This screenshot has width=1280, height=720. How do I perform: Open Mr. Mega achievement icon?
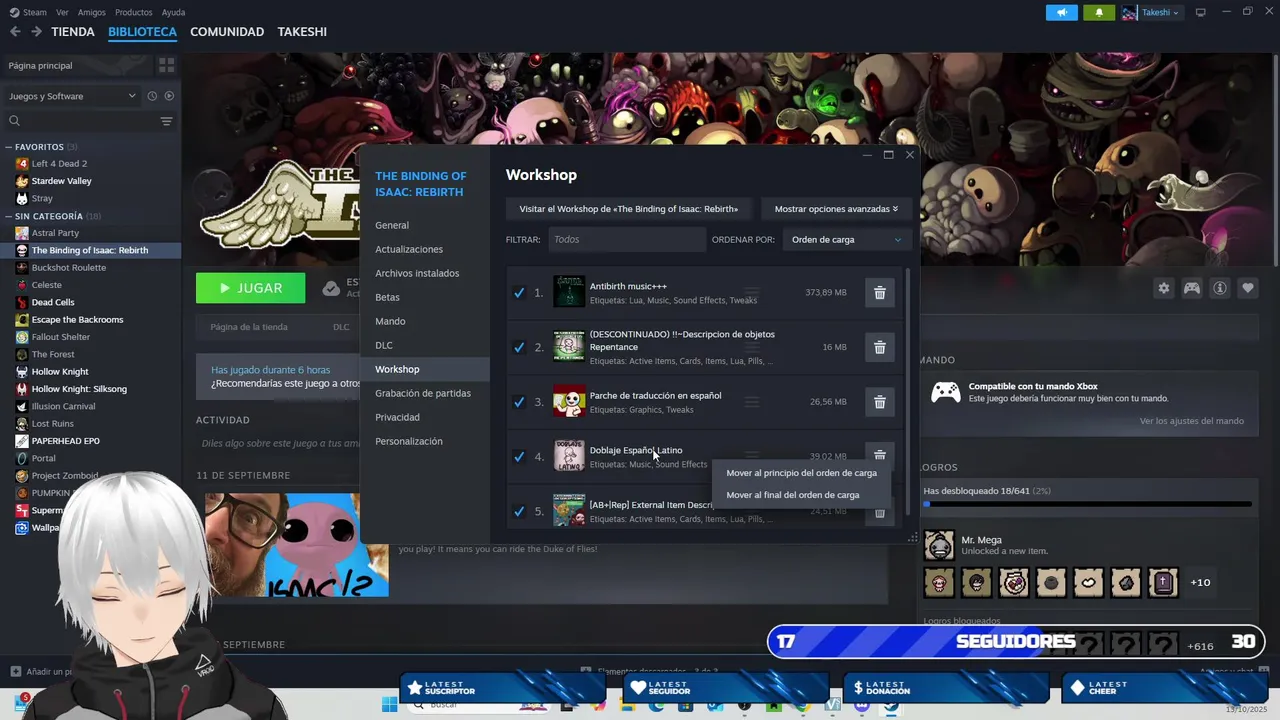click(x=939, y=545)
